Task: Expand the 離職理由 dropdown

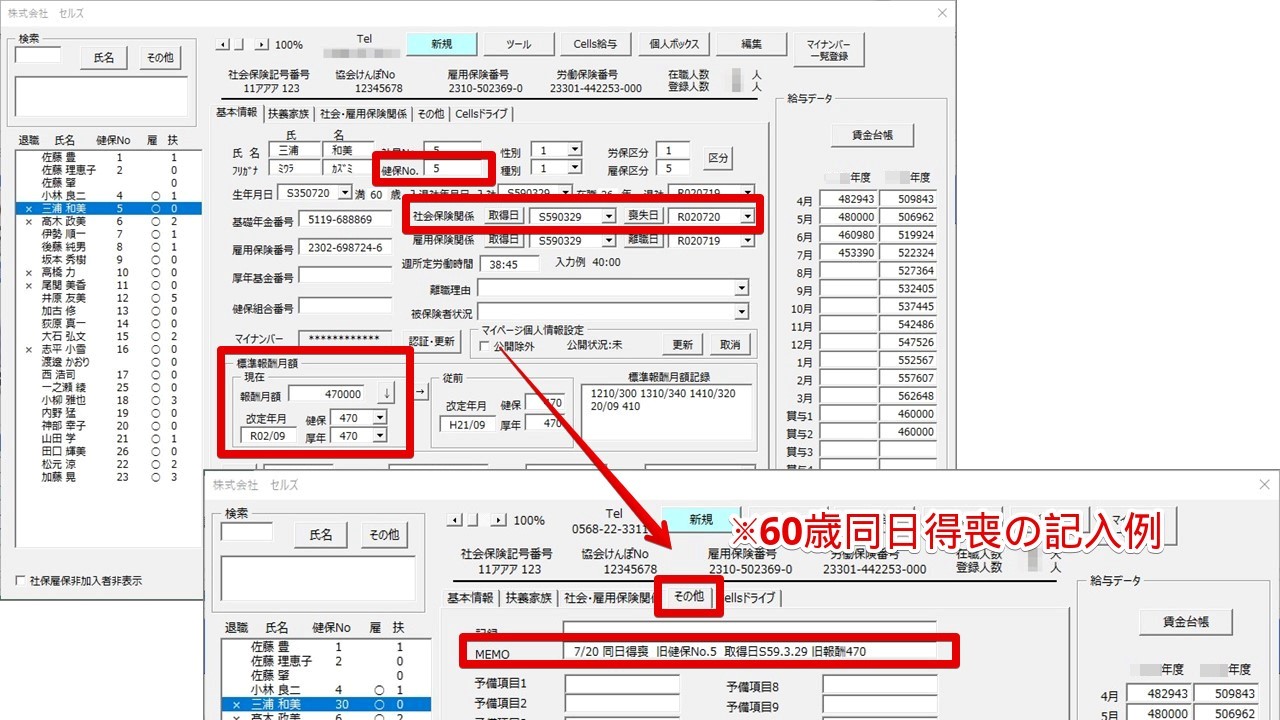Action: click(x=741, y=289)
